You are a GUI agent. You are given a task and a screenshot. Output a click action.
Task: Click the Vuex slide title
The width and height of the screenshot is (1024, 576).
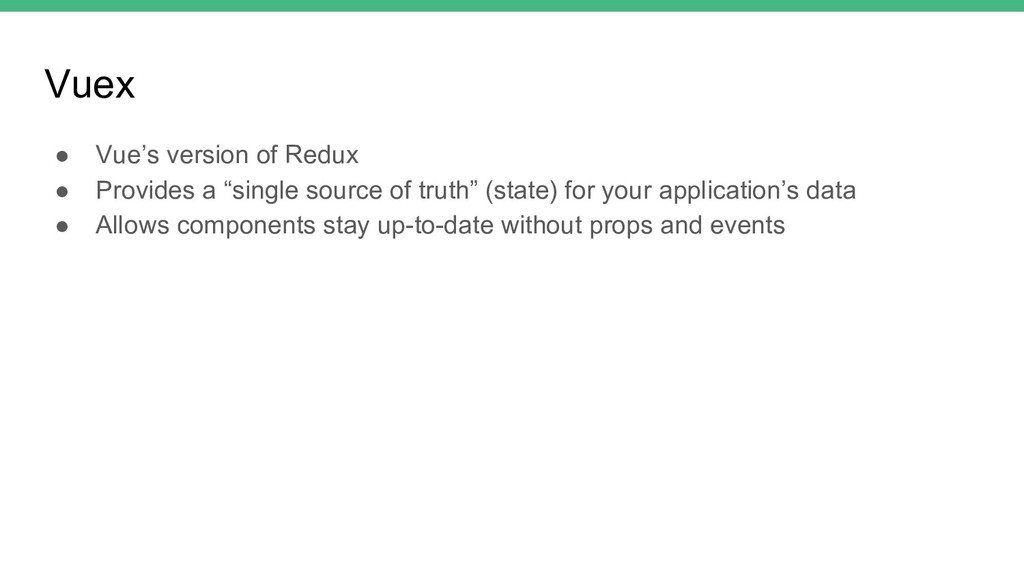tap(89, 84)
